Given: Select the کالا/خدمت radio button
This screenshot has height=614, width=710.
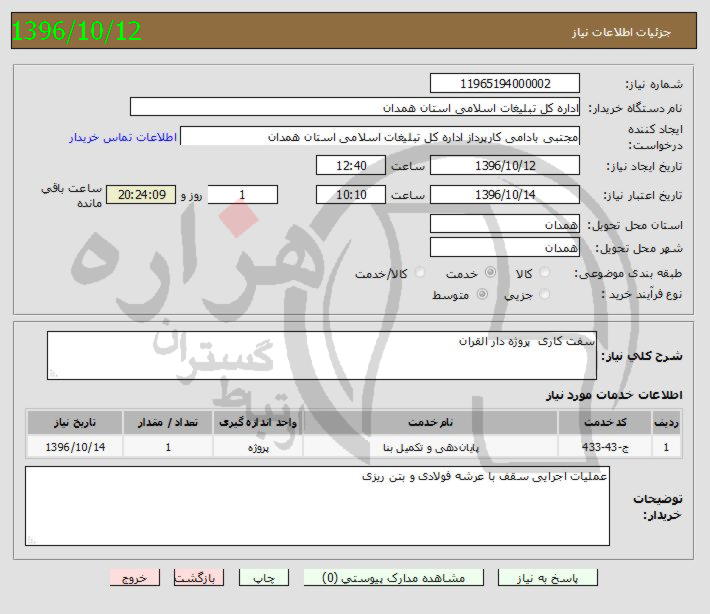Looking at the screenshot, I should (419, 273).
